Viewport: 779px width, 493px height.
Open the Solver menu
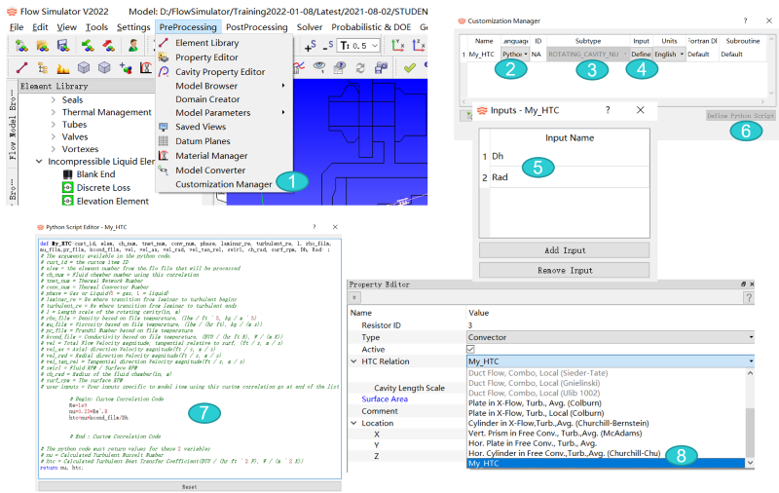point(310,27)
